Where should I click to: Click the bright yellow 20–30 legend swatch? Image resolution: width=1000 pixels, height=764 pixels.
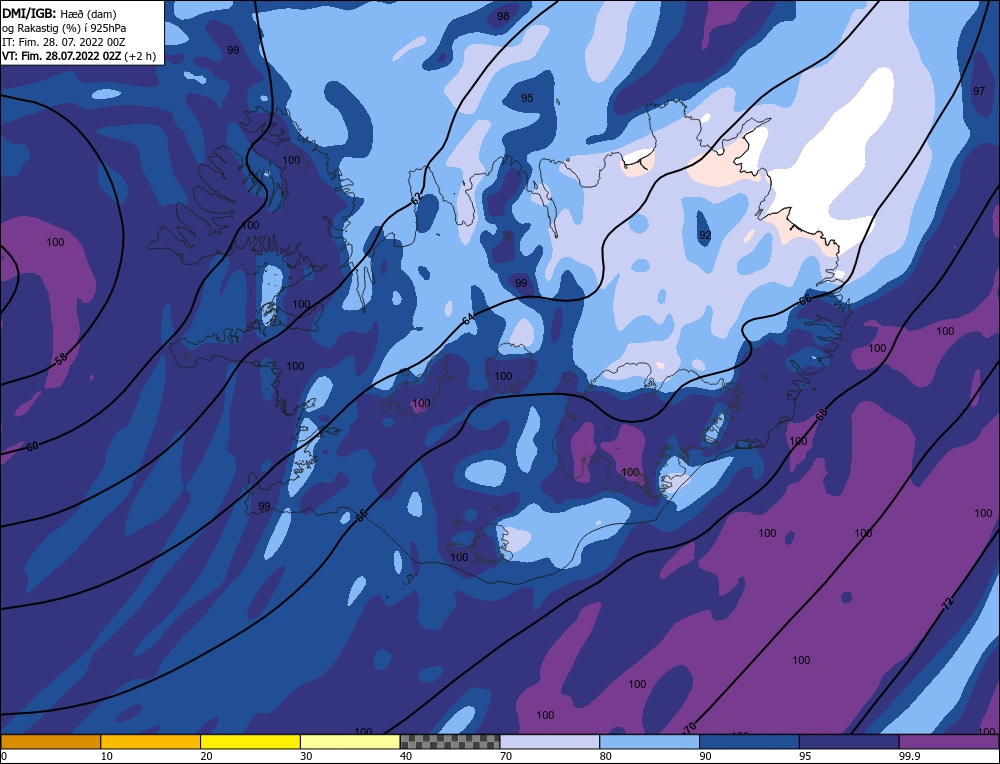[250, 742]
